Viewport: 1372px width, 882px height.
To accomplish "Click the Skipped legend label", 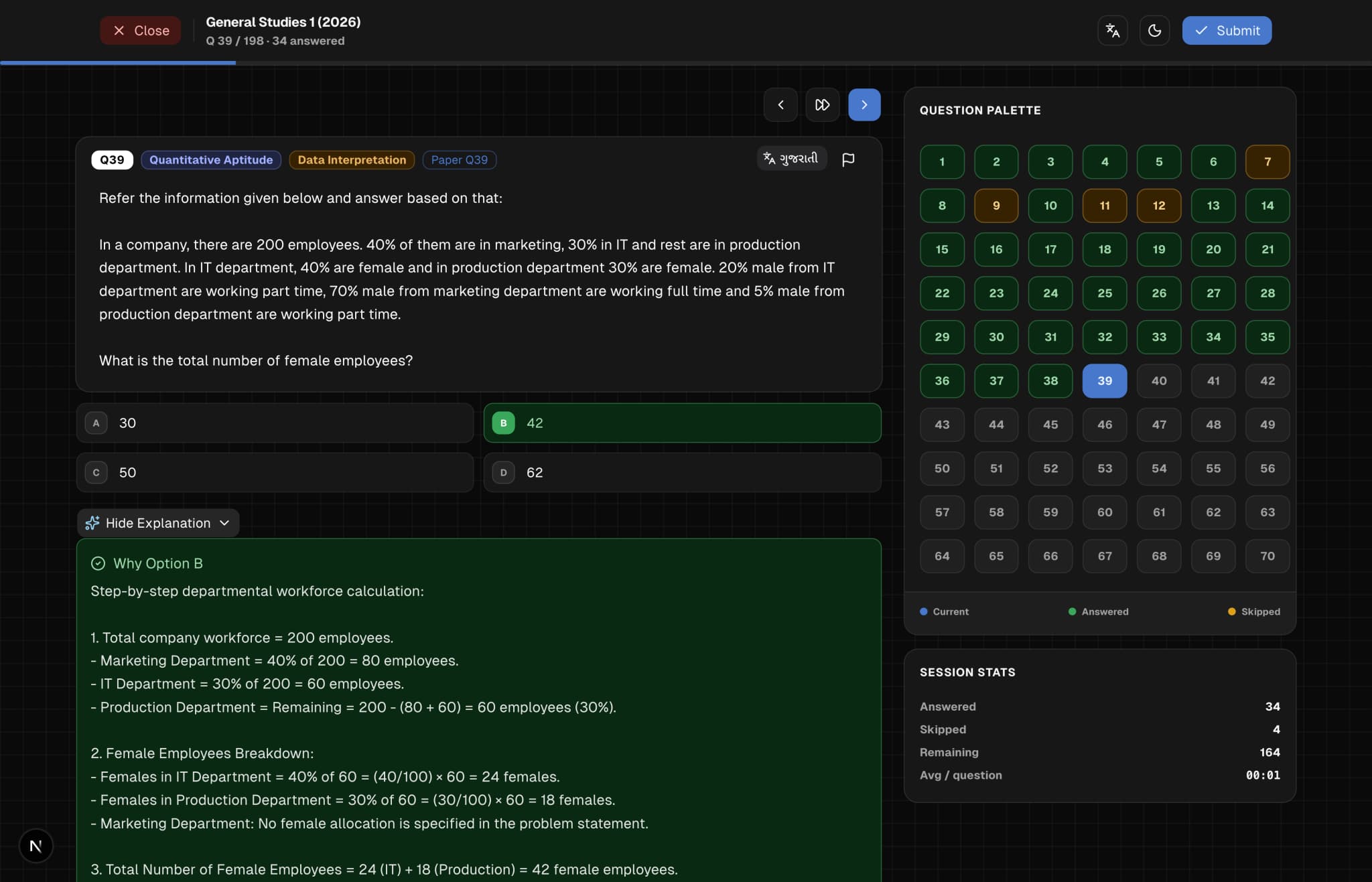I will [x=1260, y=612].
